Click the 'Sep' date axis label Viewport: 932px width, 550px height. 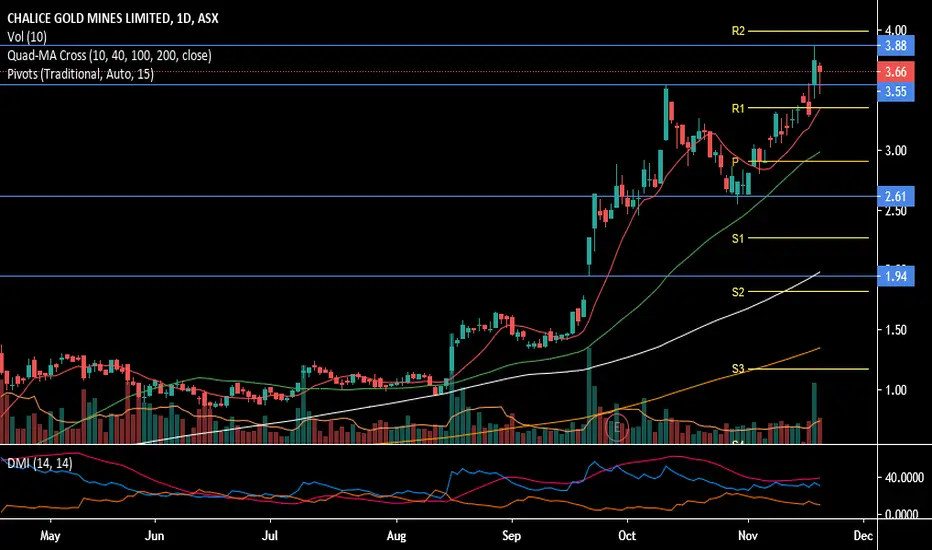(511, 536)
